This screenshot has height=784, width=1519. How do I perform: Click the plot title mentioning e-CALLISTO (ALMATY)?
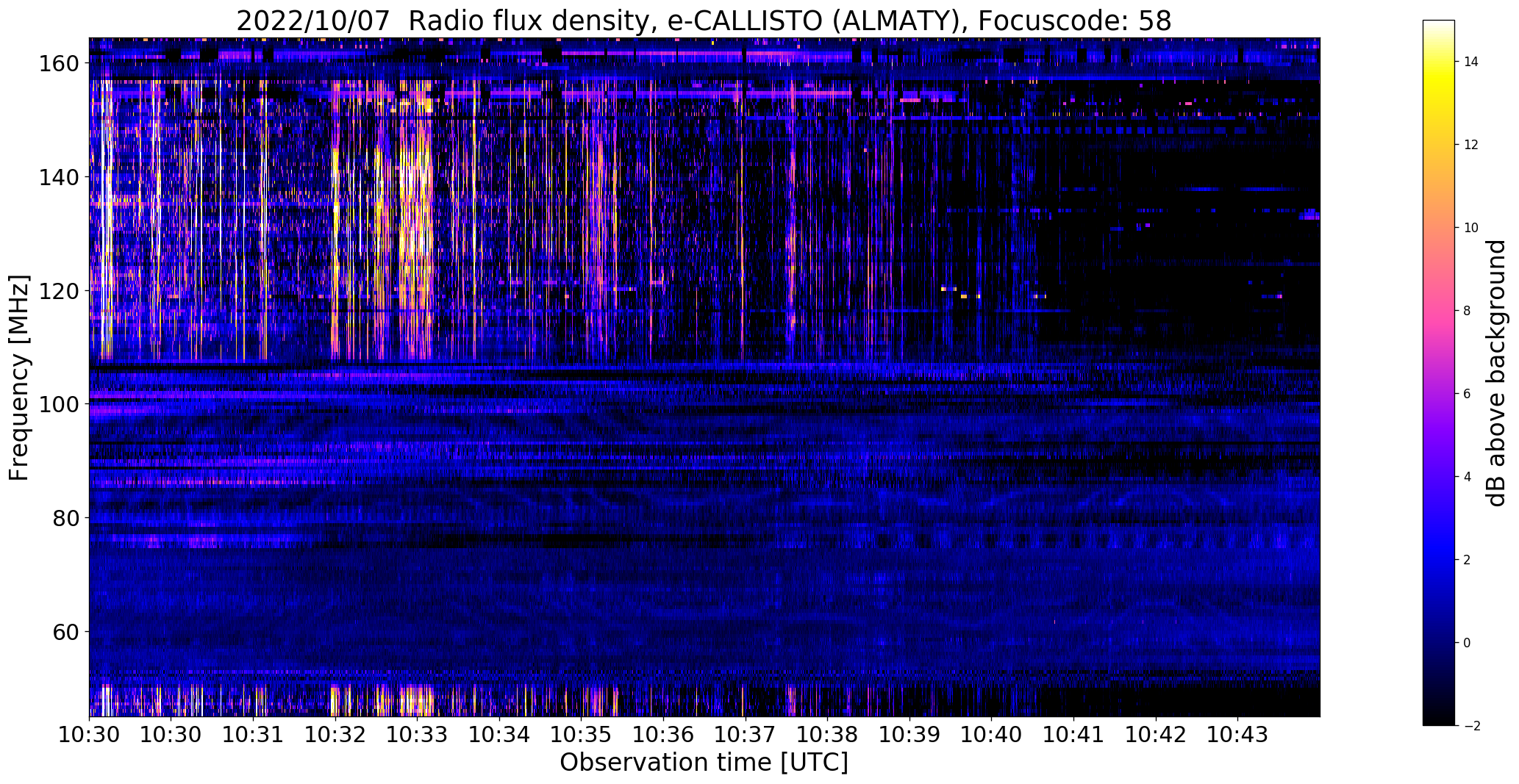(x=704, y=21)
